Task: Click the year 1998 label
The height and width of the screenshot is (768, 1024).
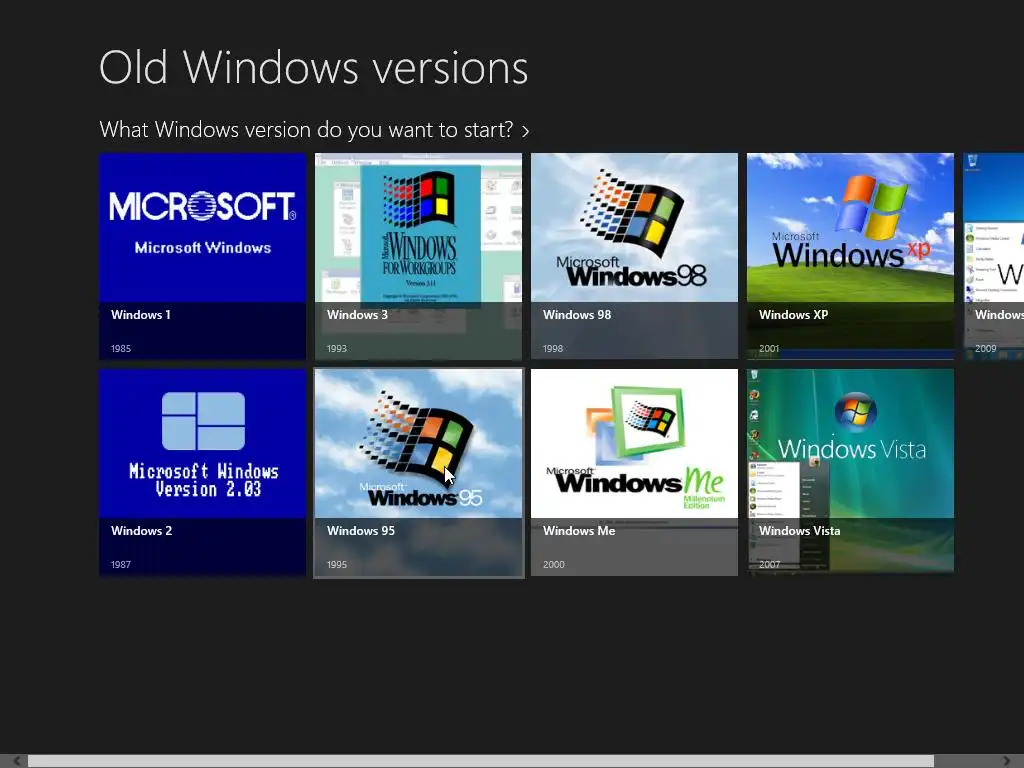Action: 552,349
